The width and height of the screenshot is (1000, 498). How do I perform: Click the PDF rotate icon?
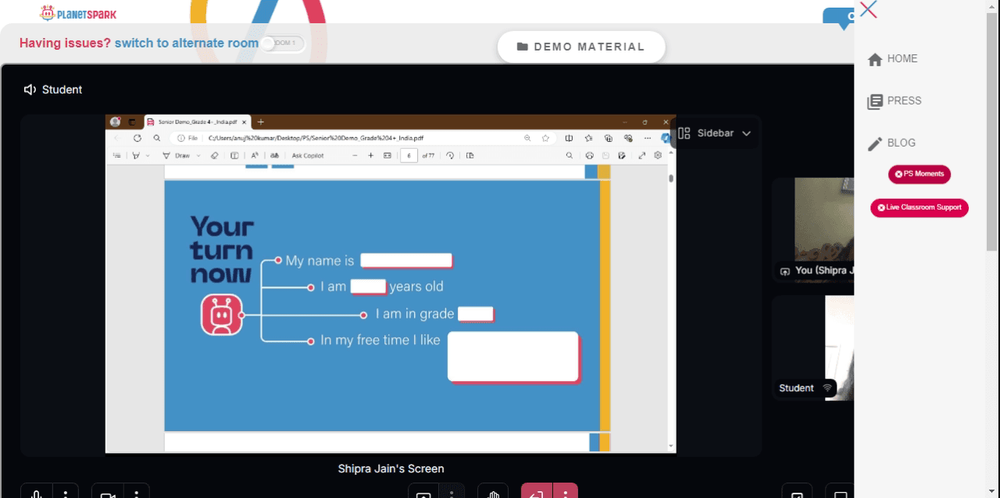(x=450, y=156)
